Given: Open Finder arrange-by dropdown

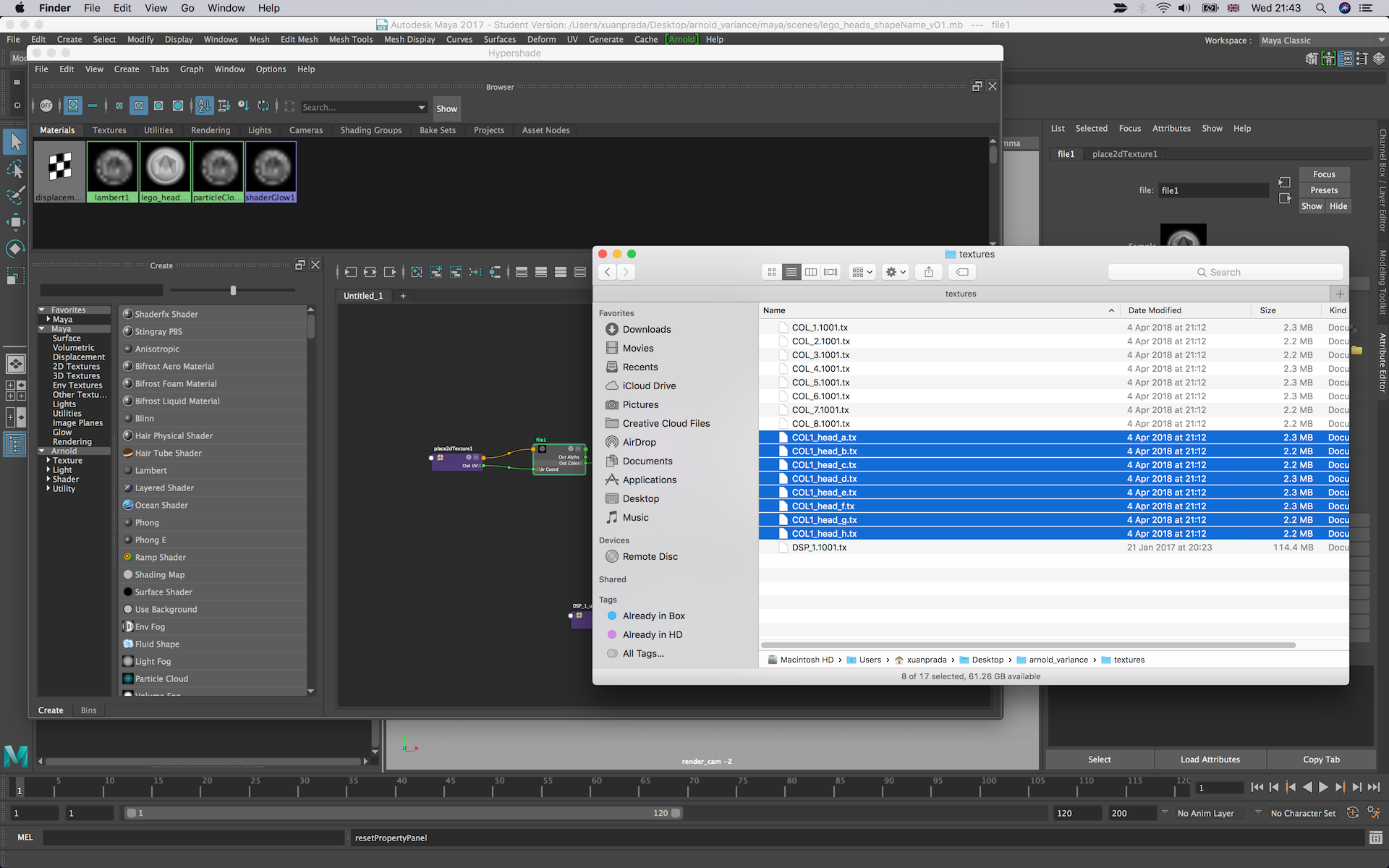Looking at the screenshot, I should (862, 272).
